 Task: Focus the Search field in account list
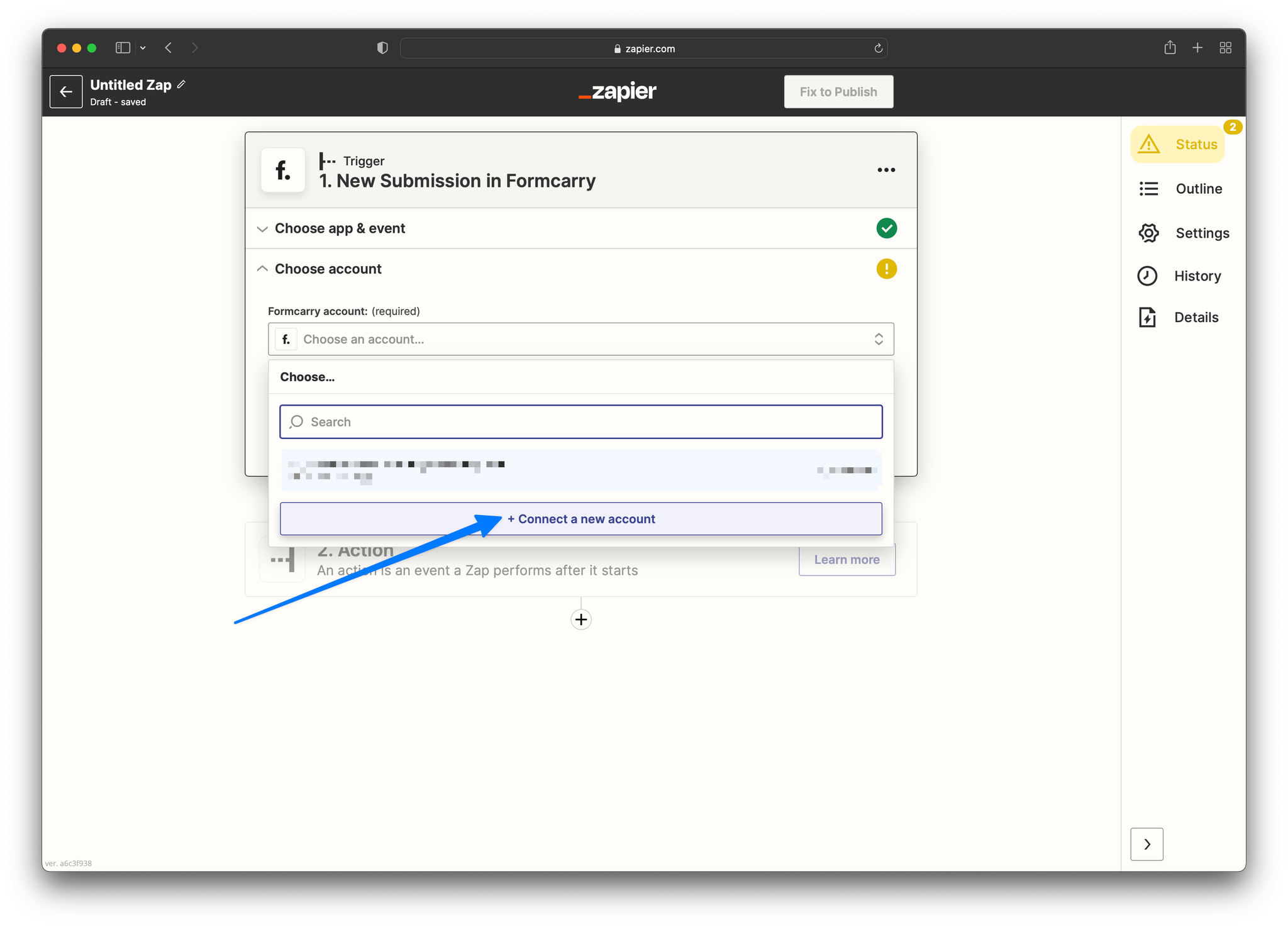point(580,422)
